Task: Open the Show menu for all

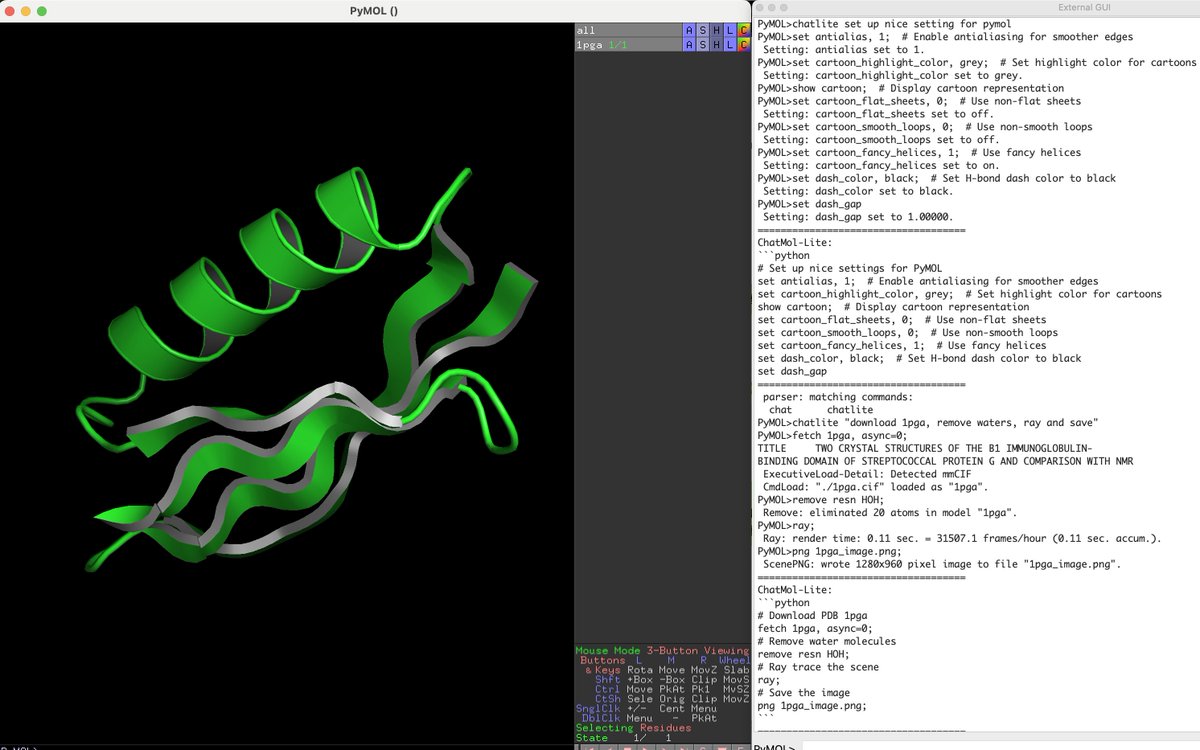Action: (702, 30)
